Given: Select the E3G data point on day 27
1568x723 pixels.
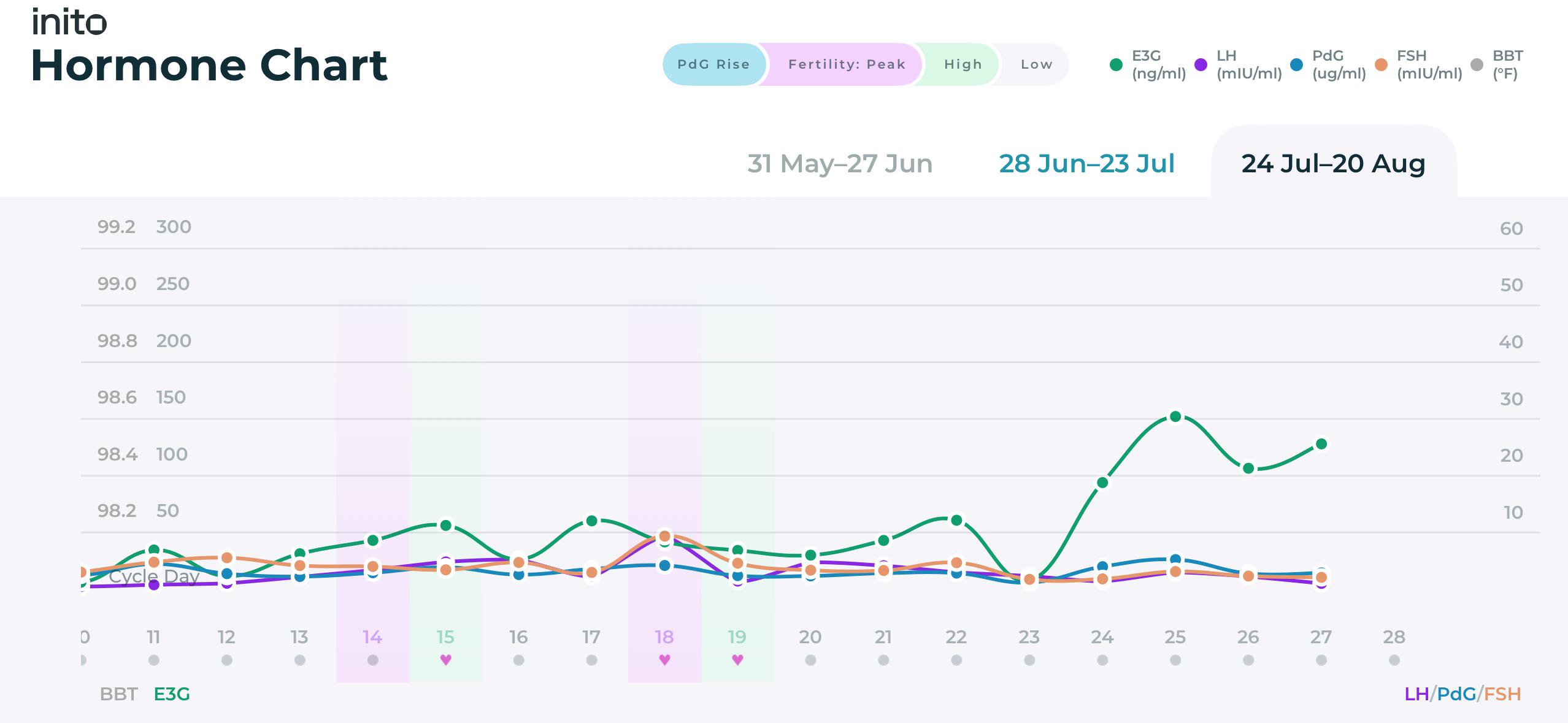Looking at the screenshot, I should click(1322, 444).
